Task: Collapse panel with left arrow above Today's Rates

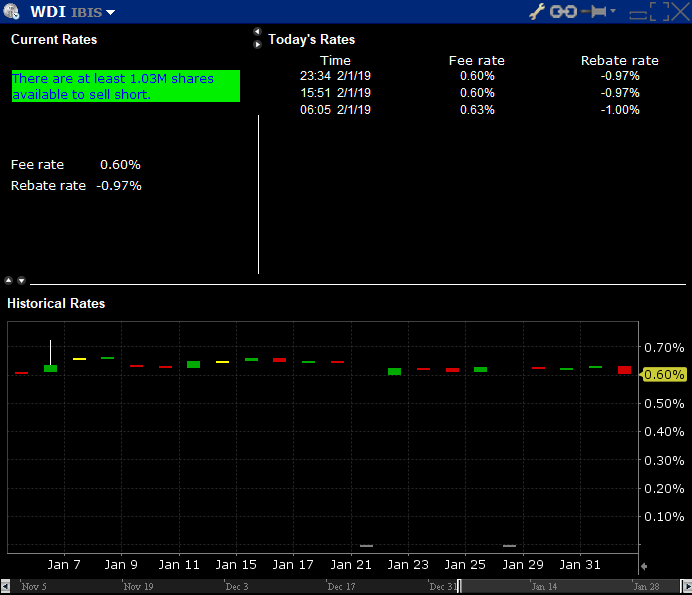Action: 257,32
